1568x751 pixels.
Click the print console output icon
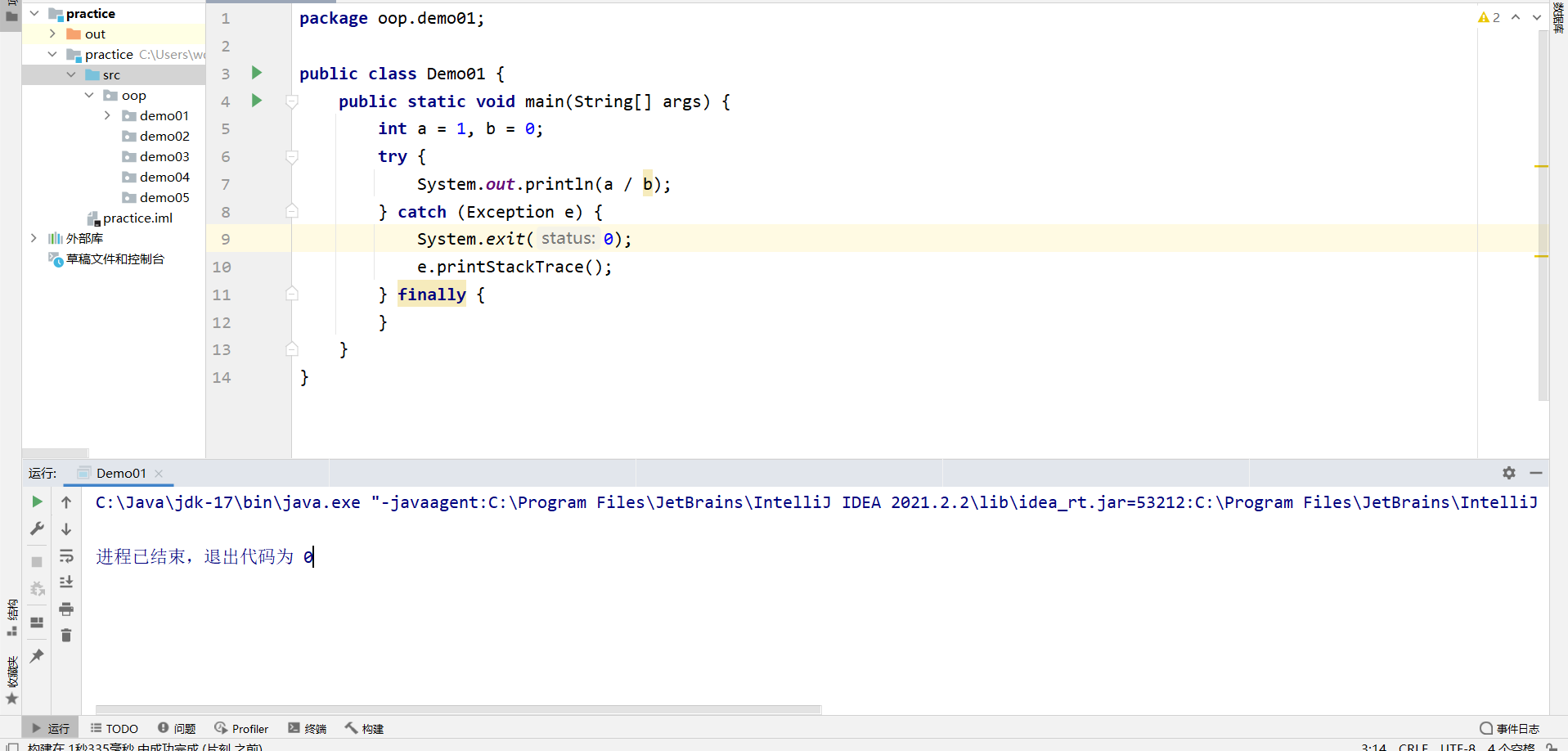(66, 609)
